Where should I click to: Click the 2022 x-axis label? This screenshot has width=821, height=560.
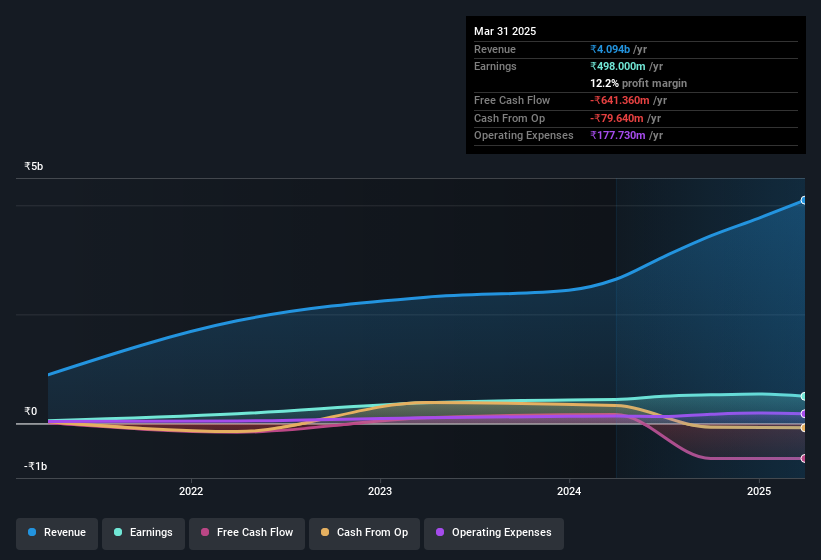click(191, 491)
